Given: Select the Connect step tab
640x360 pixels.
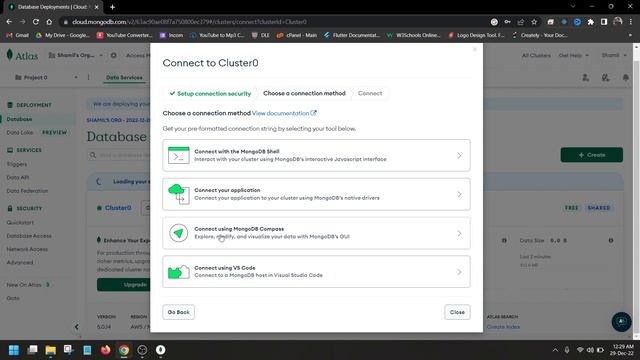Looking at the screenshot, I should coord(370,93).
